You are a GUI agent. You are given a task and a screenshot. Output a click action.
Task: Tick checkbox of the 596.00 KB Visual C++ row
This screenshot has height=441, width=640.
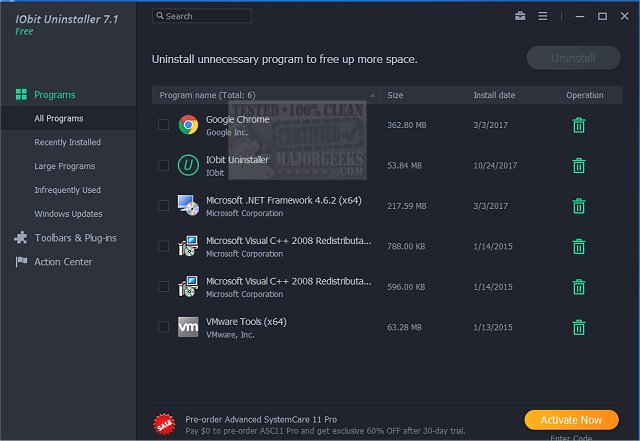[163, 286]
